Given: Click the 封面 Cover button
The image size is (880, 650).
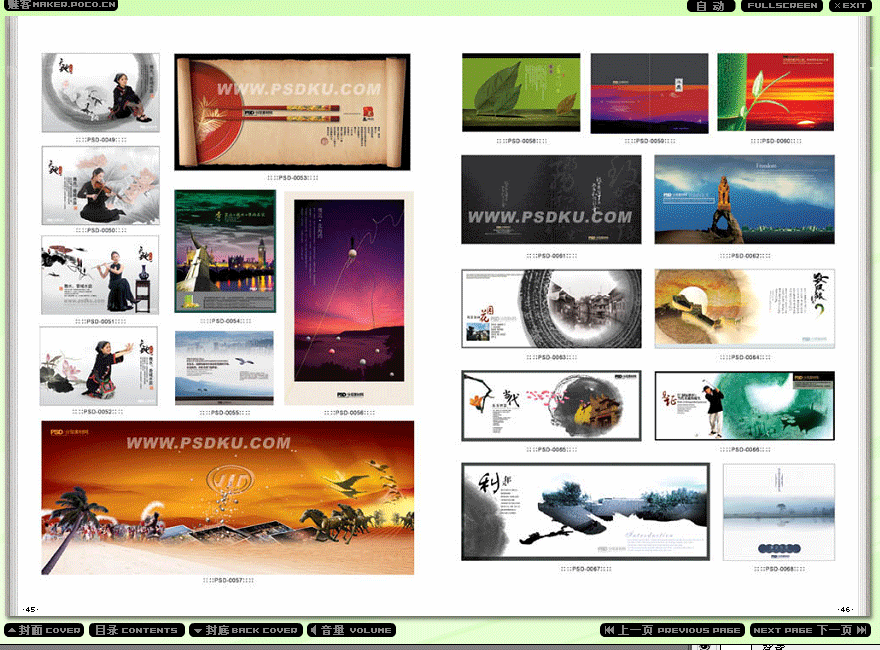Looking at the screenshot, I should tap(44, 630).
